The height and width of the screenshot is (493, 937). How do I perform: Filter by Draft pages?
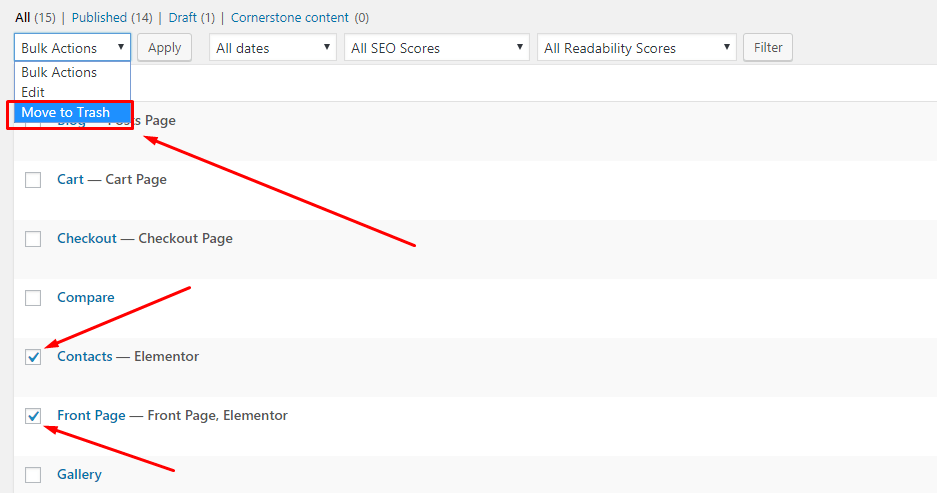pyautogui.click(x=182, y=17)
